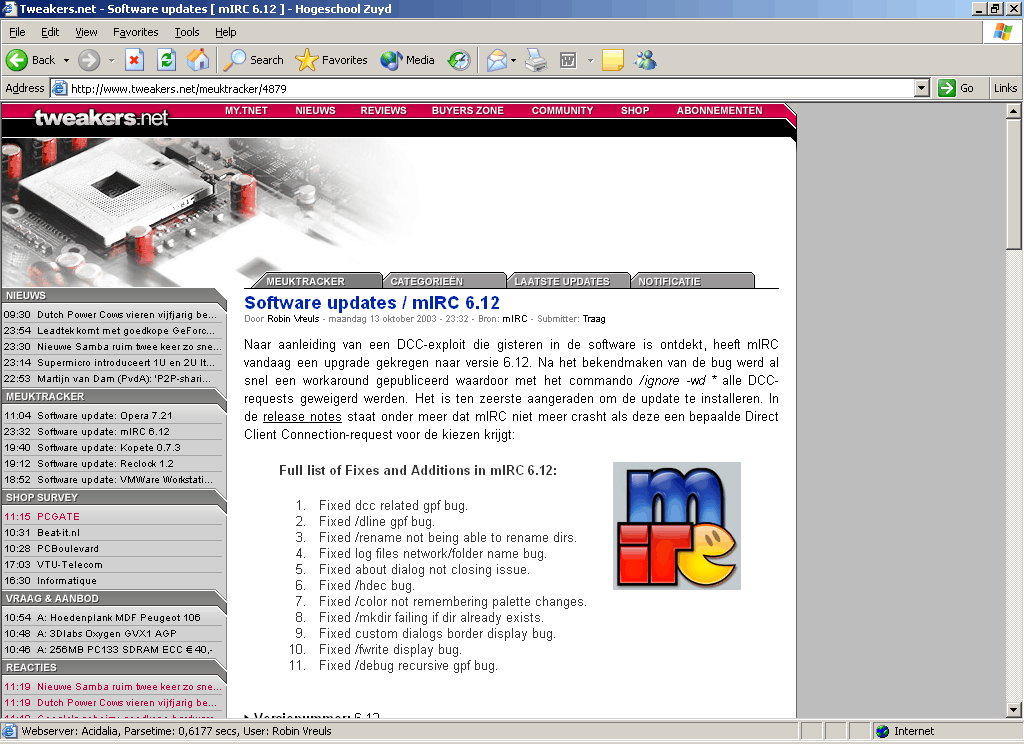Click the Windows flag logo
Screen dimensions: 1024x744
pyautogui.click(x=1002, y=32)
